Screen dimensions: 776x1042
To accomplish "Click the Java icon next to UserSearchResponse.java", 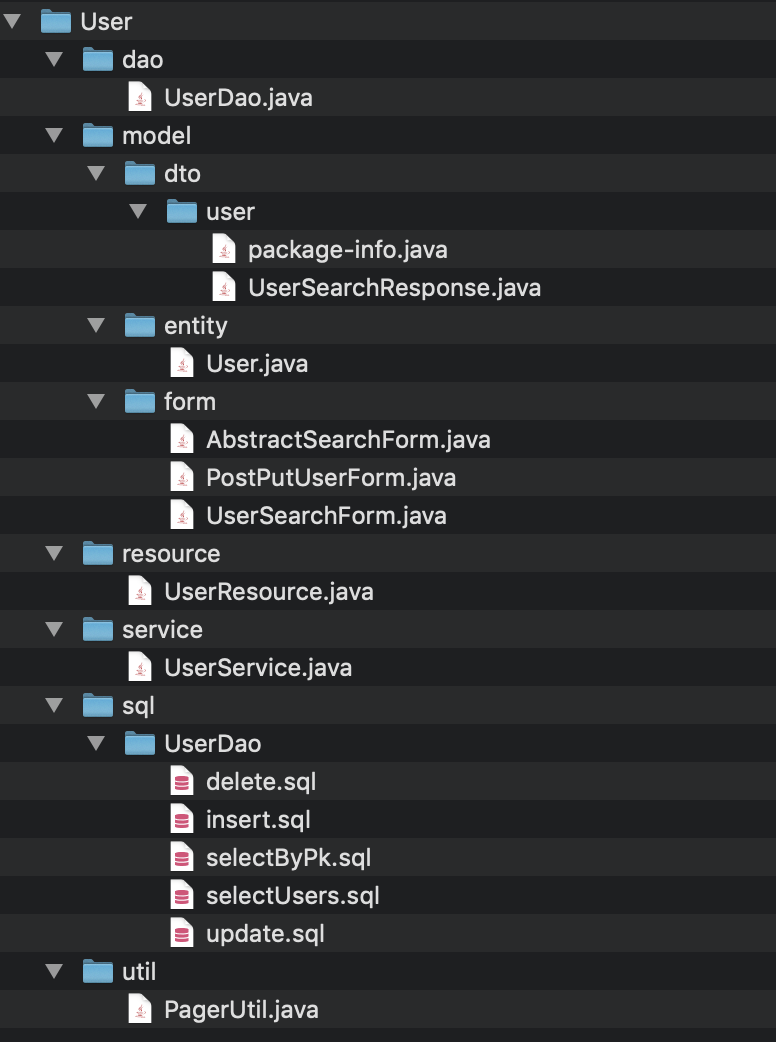I will (x=224, y=287).
